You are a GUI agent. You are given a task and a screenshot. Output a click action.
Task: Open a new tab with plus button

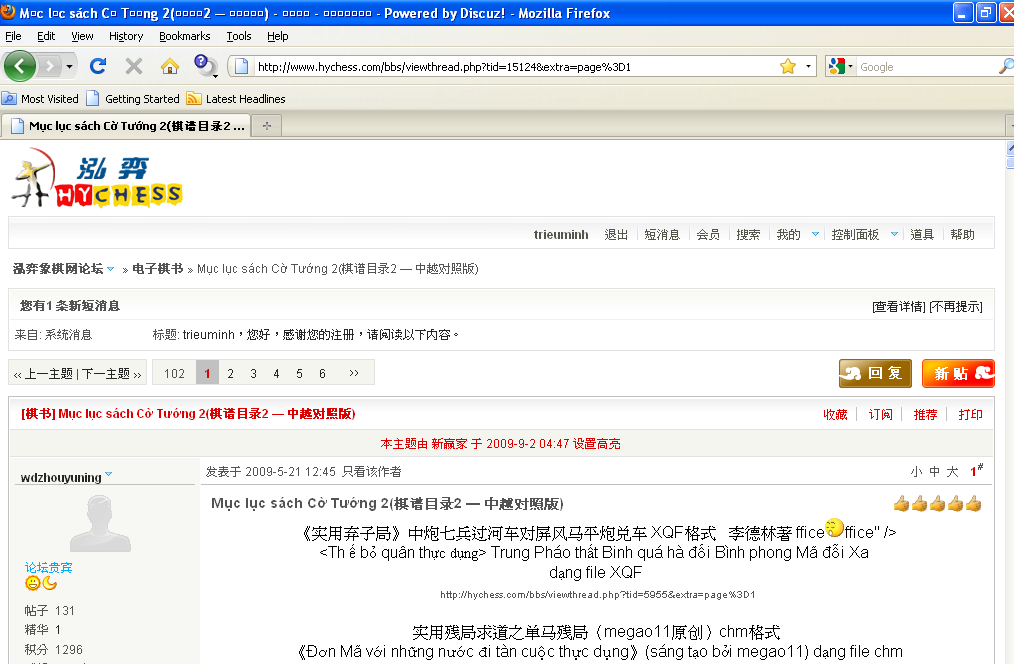(266, 126)
